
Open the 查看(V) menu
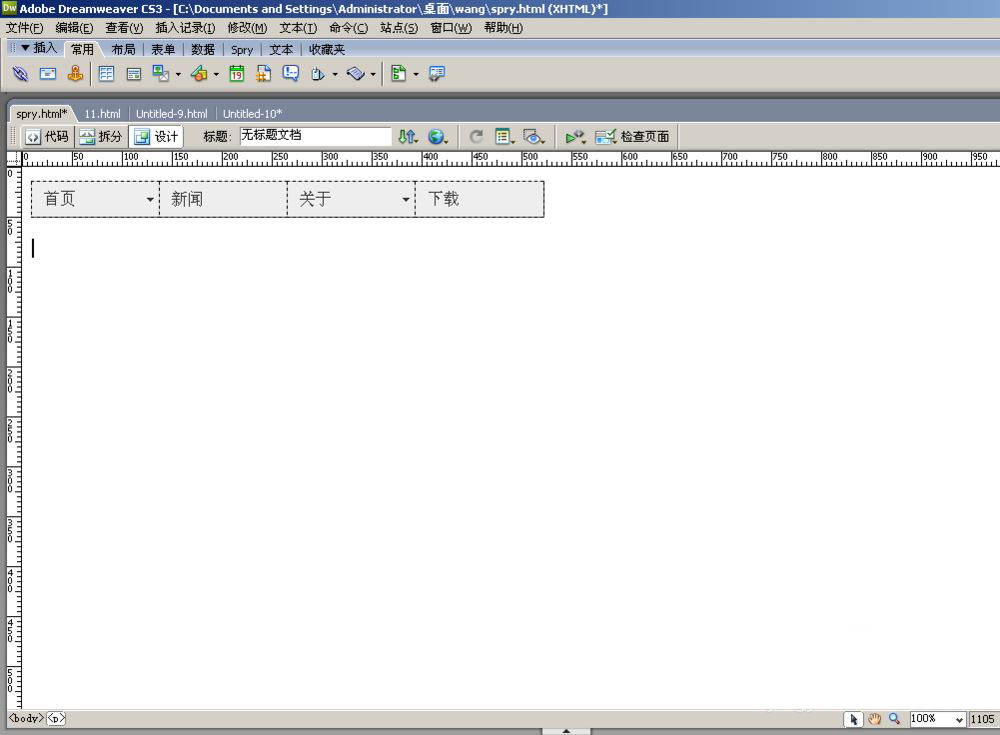click(x=124, y=28)
